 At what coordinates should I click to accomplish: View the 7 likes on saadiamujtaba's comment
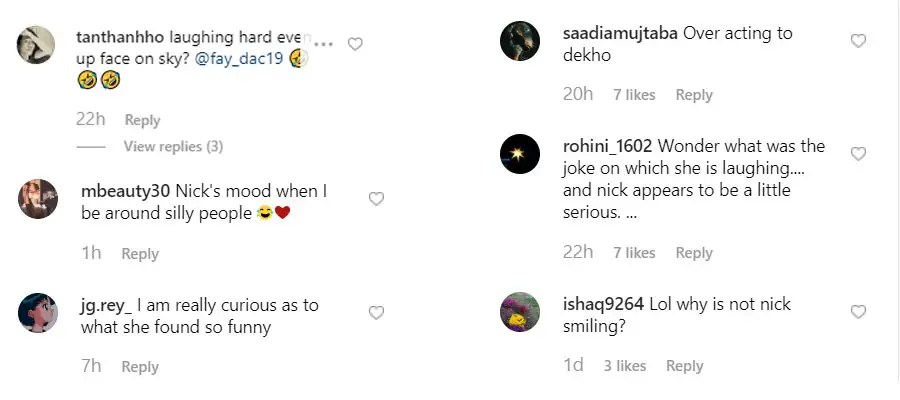point(634,95)
